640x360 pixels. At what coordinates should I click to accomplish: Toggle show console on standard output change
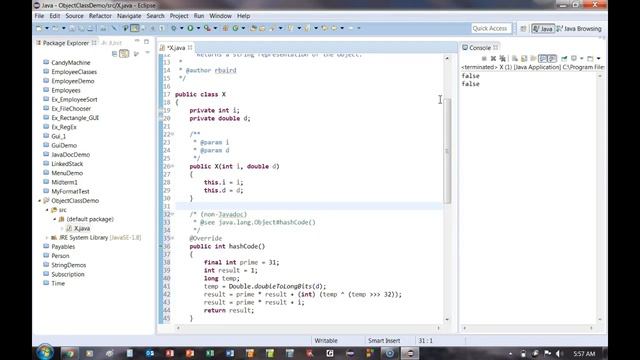(x=543, y=58)
